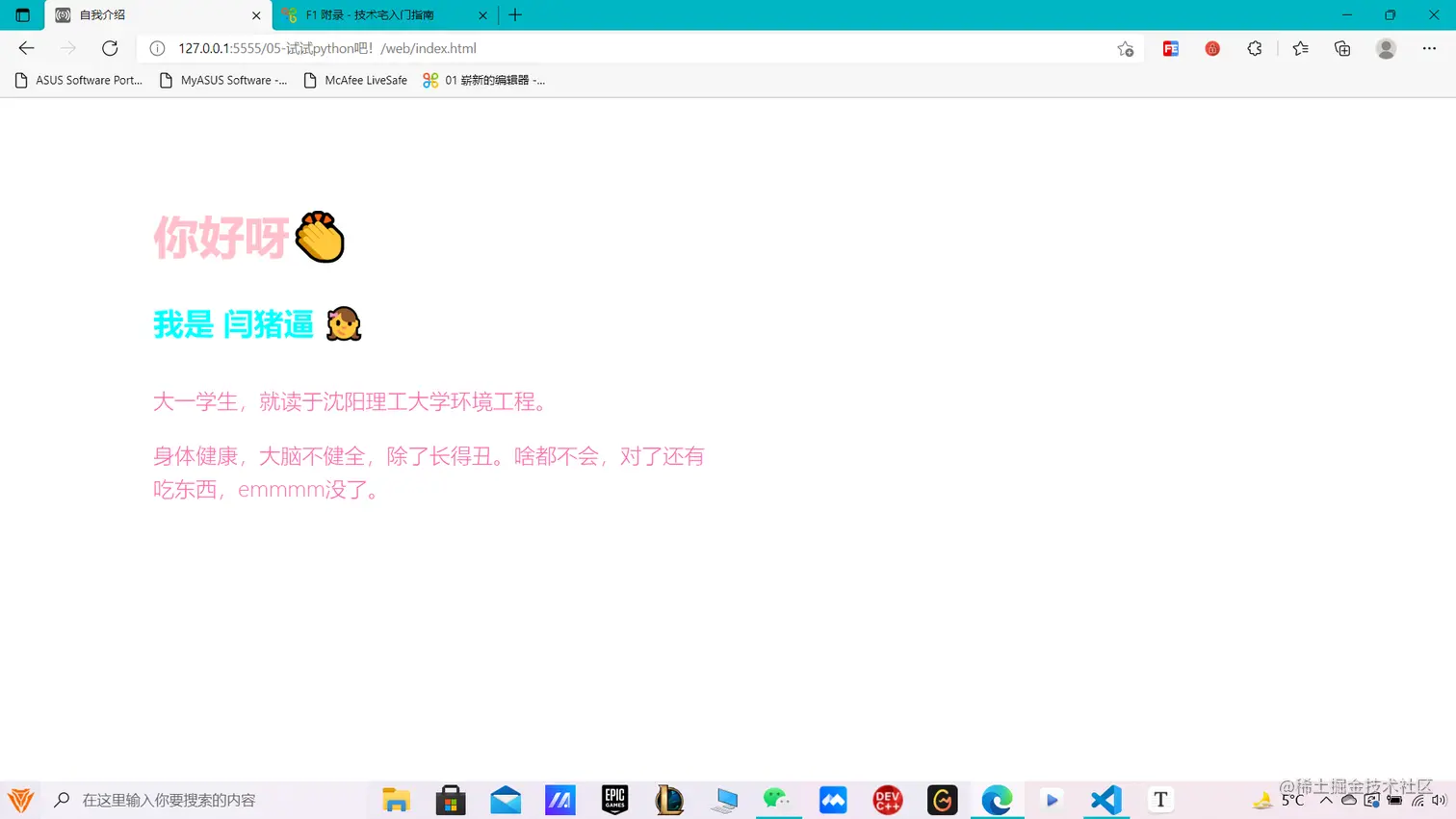This screenshot has width=1456, height=819.
Task: Open the MyASUS Software bookmark
Action: (x=223, y=81)
